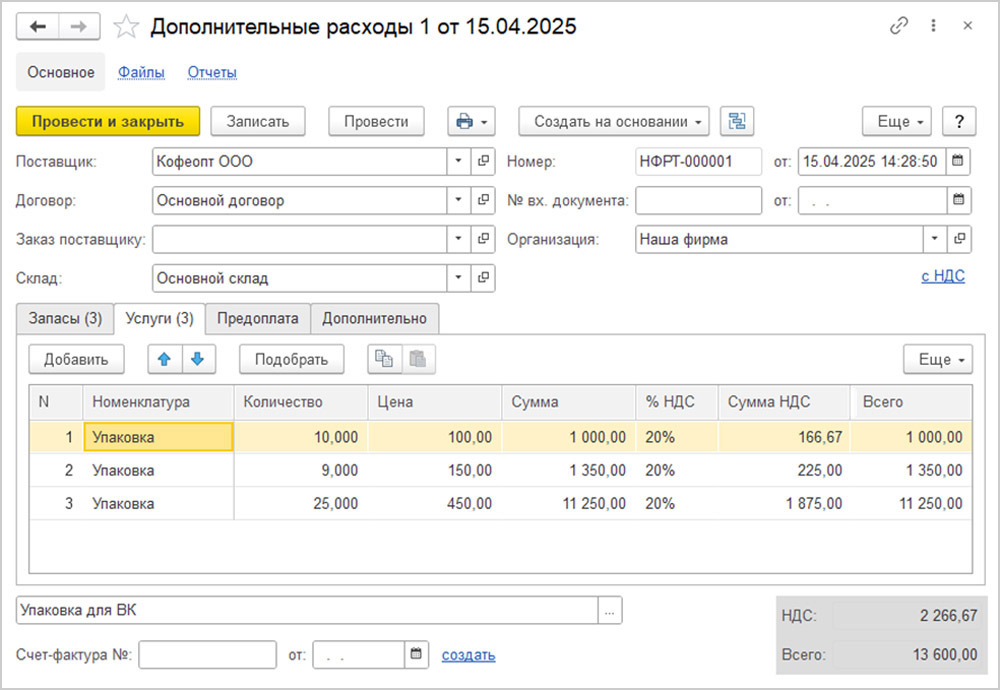The image size is (1000, 690).
Task: Click the № вх. документа field
Action: click(698, 200)
